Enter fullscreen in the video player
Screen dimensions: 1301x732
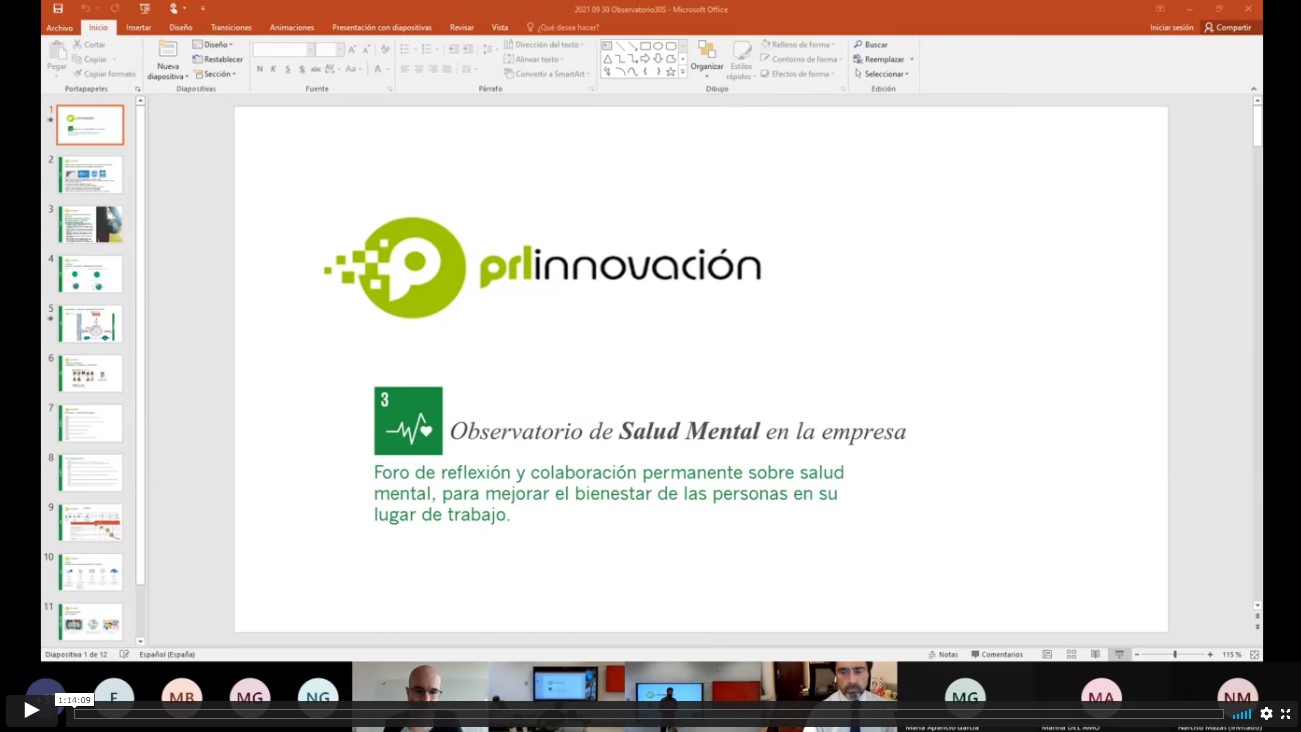1286,714
